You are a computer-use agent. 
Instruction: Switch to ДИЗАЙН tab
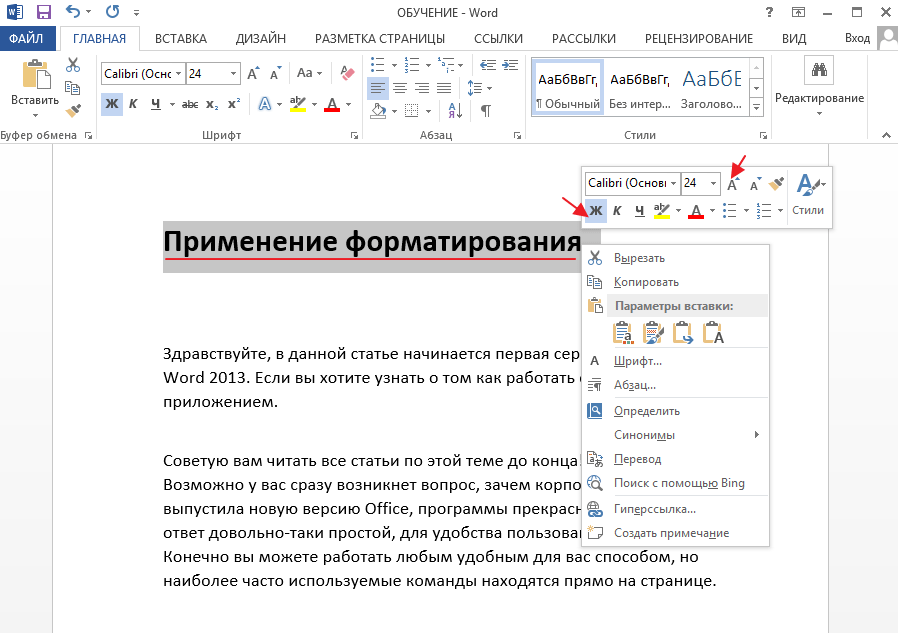(261, 38)
